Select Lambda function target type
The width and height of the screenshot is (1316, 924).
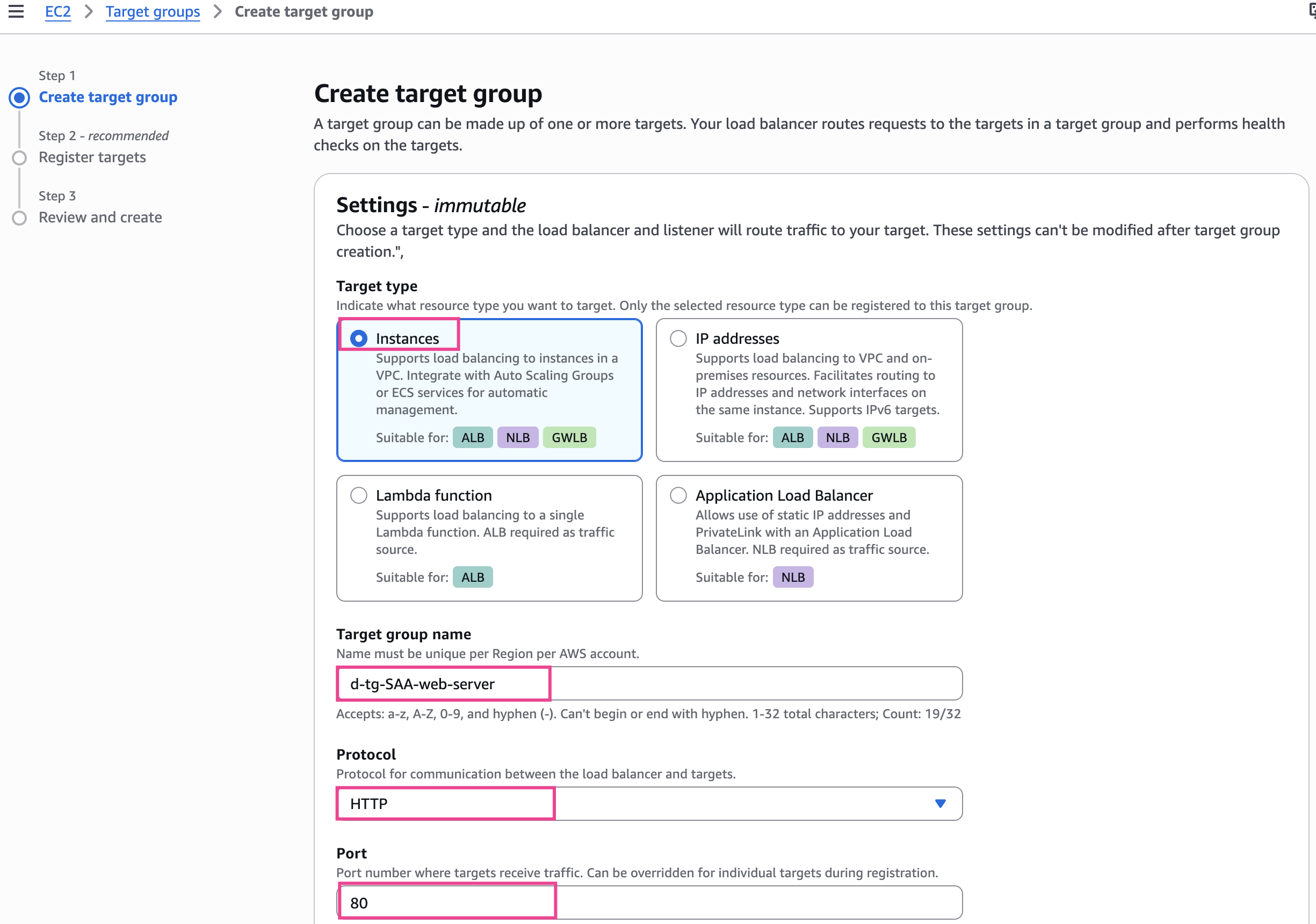(x=359, y=495)
